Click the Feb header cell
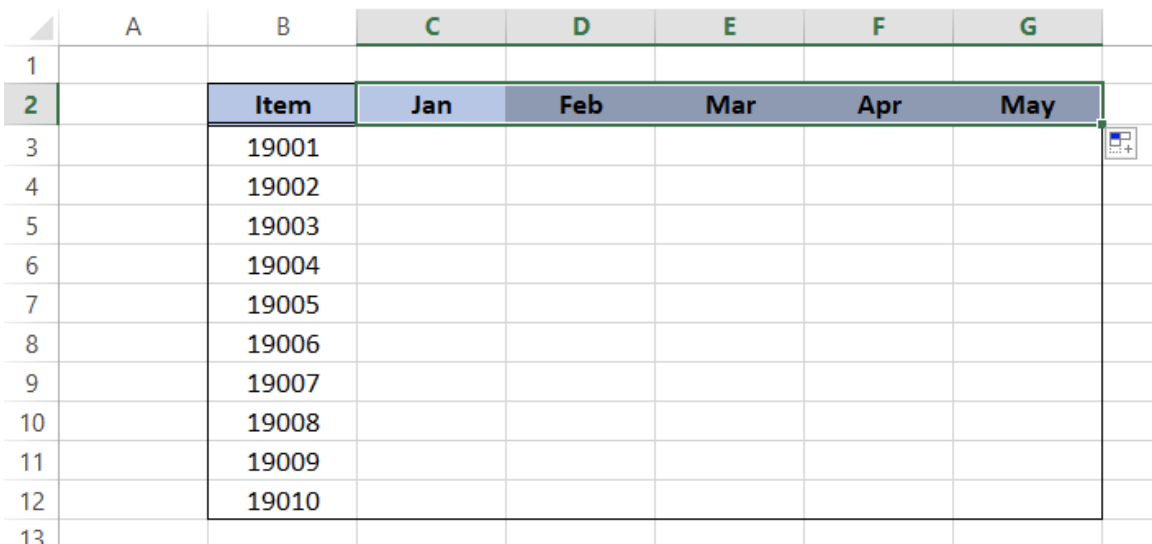 point(581,104)
